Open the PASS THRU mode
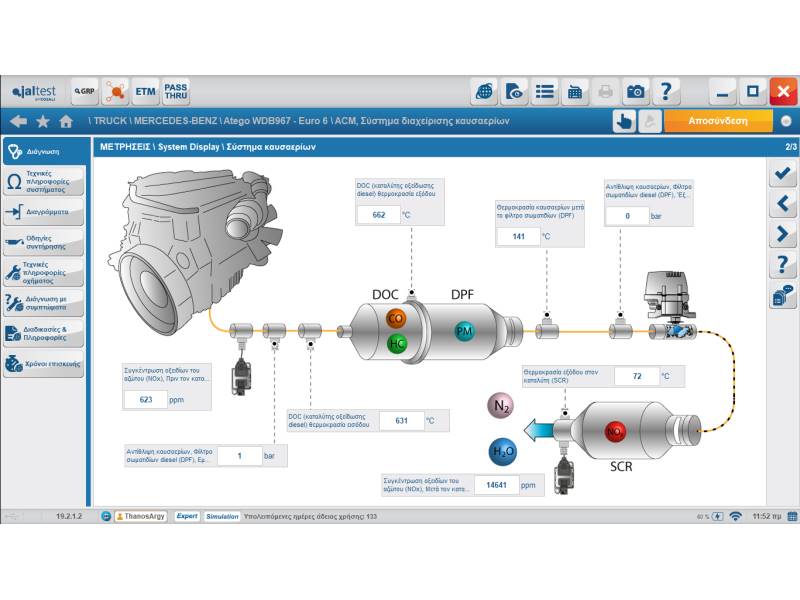The width and height of the screenshot is (800, 600). (176, 91)
